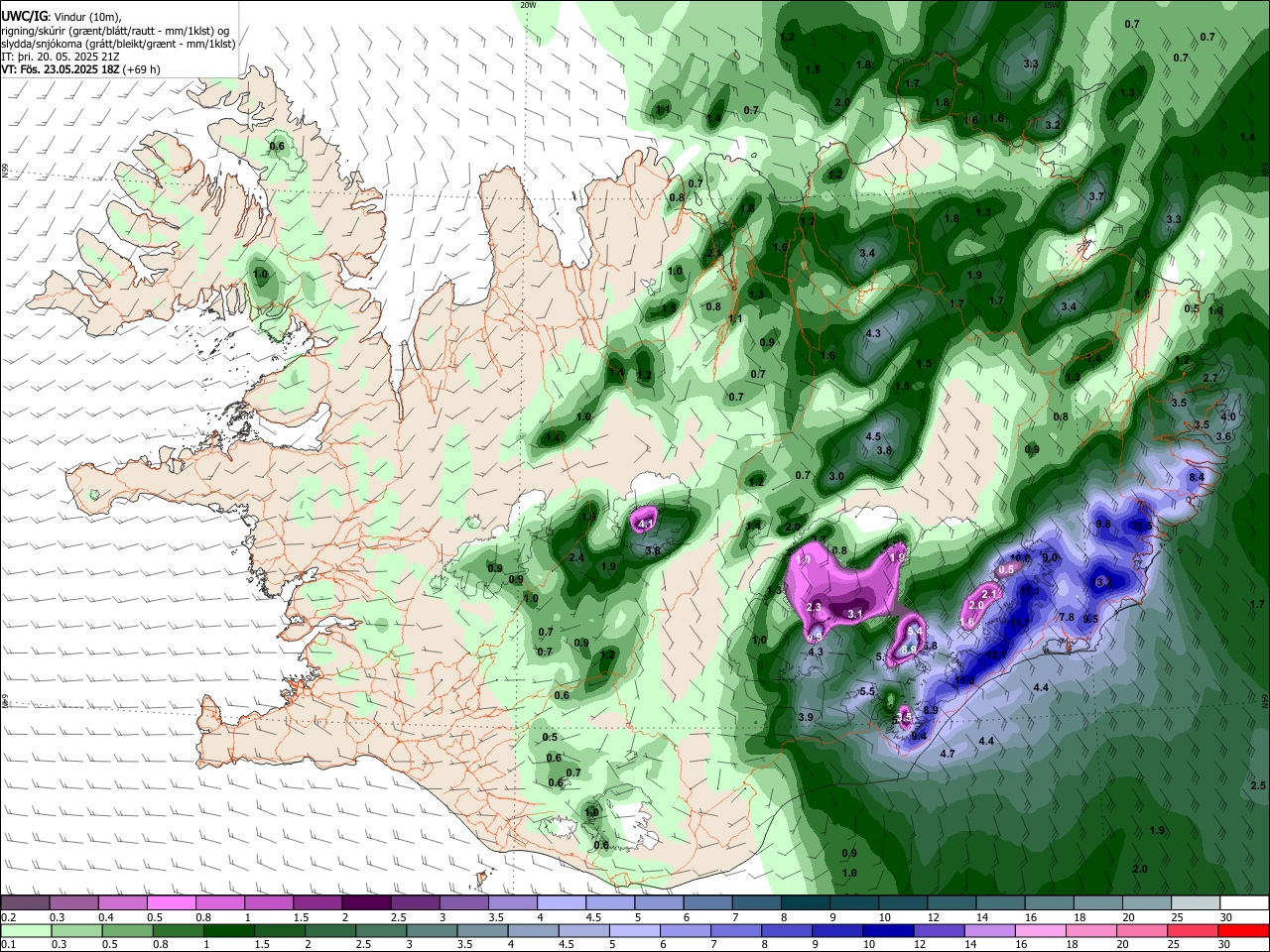
Task: Click the 9.8 rainfall value
Action: tap(1103, 524)
